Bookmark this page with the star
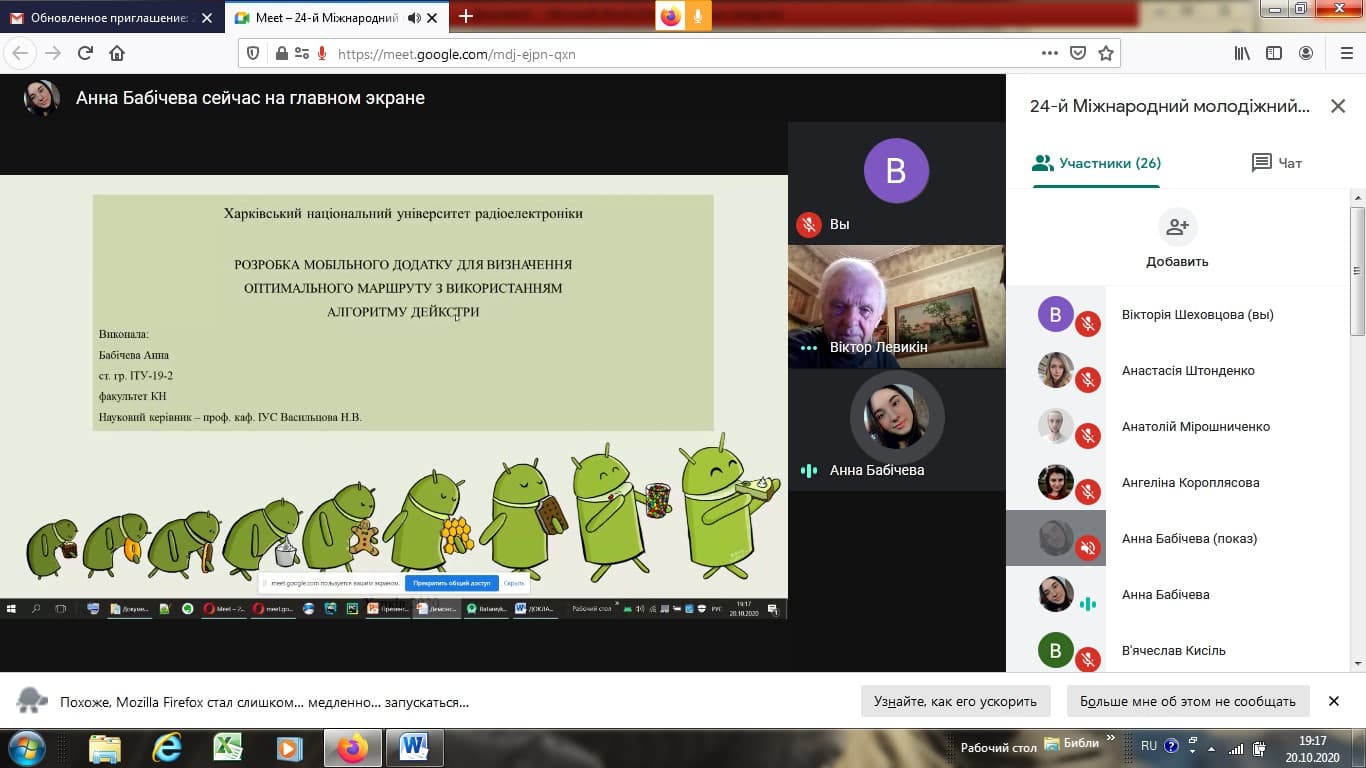The image size is (1366, 768). (x=1106, y=53)
